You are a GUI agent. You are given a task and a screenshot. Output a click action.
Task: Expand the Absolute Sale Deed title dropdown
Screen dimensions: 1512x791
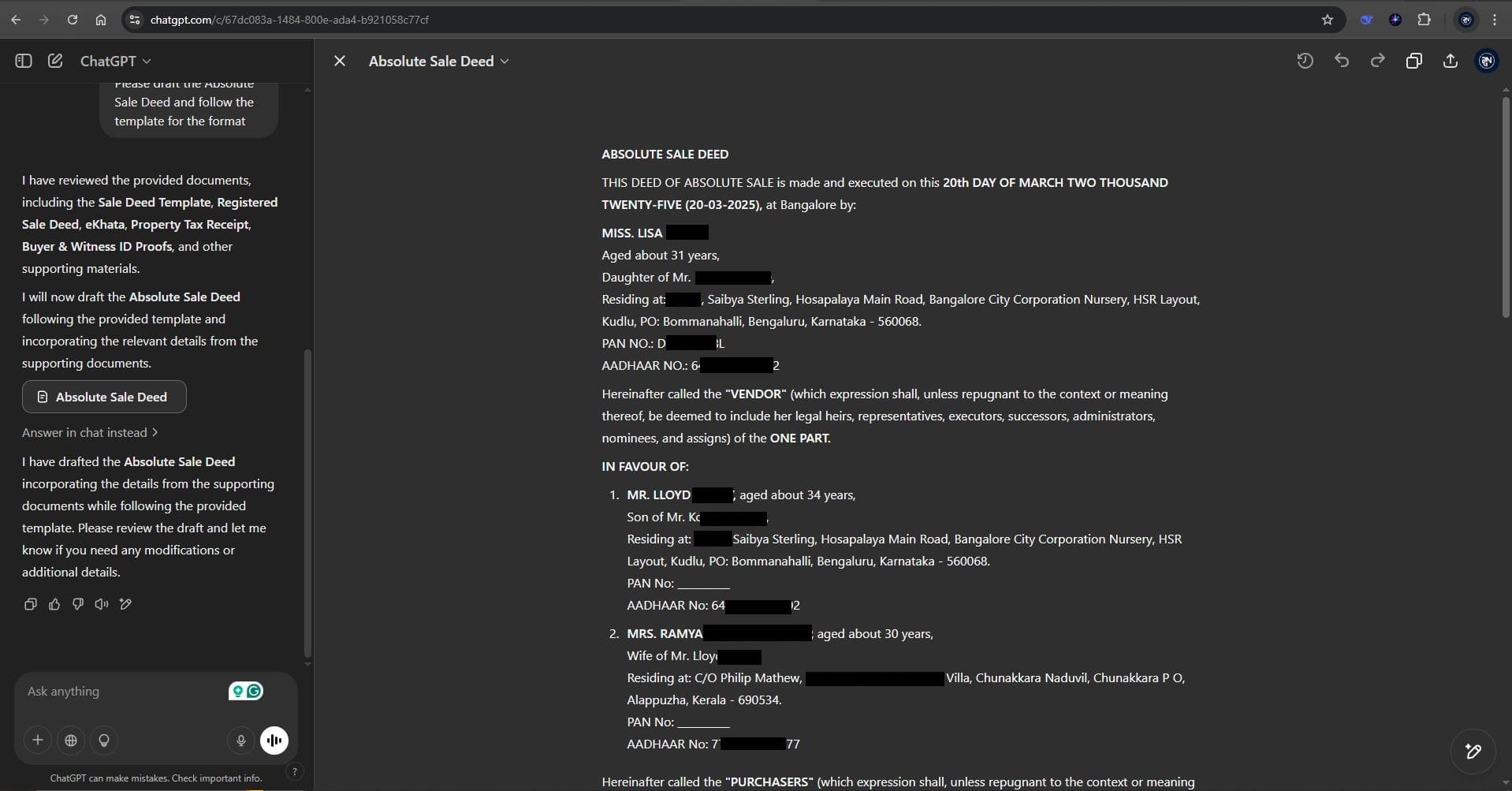(438, 61)
